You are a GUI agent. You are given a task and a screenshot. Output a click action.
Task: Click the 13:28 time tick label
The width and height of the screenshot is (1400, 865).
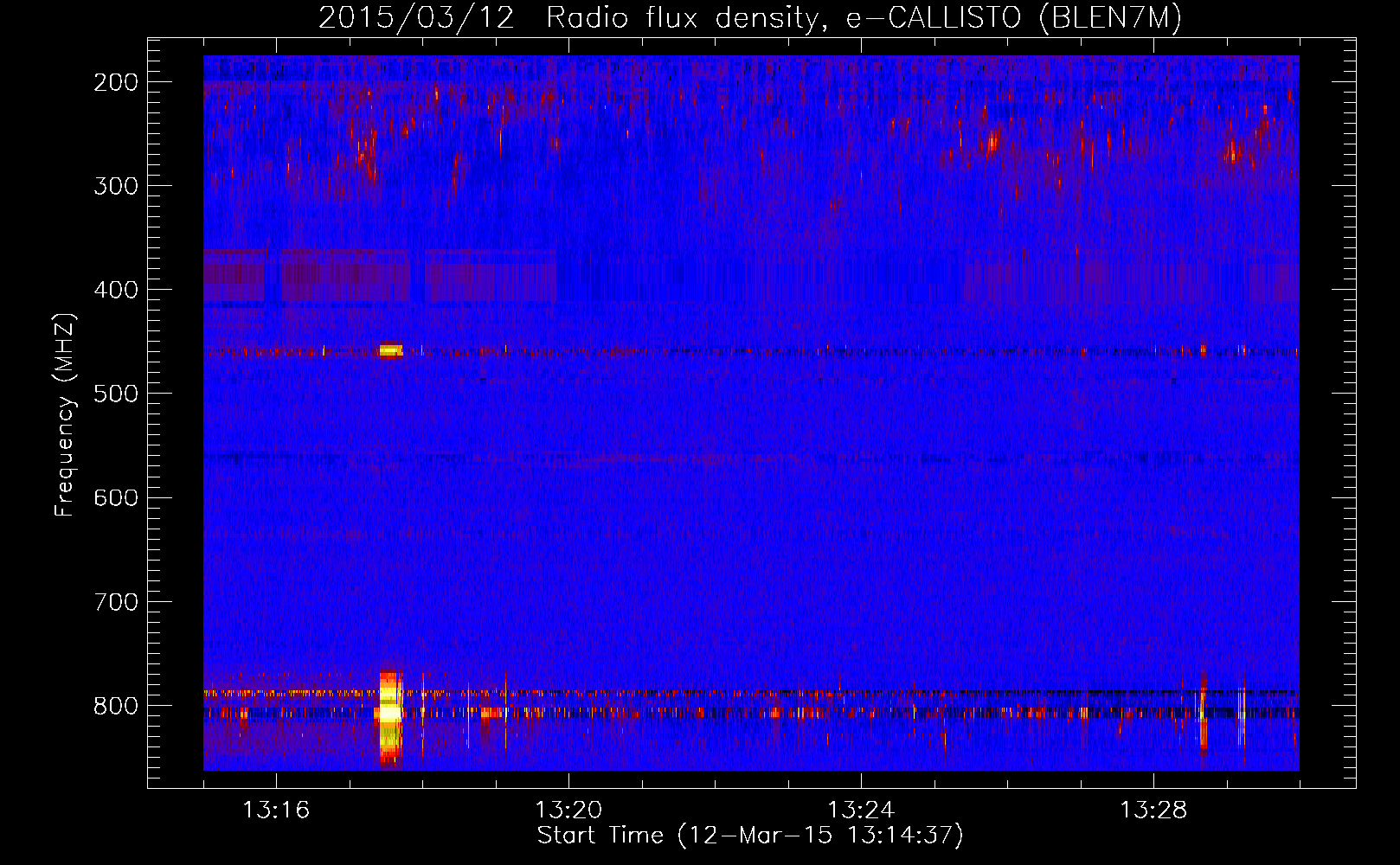pos(1153,811)
